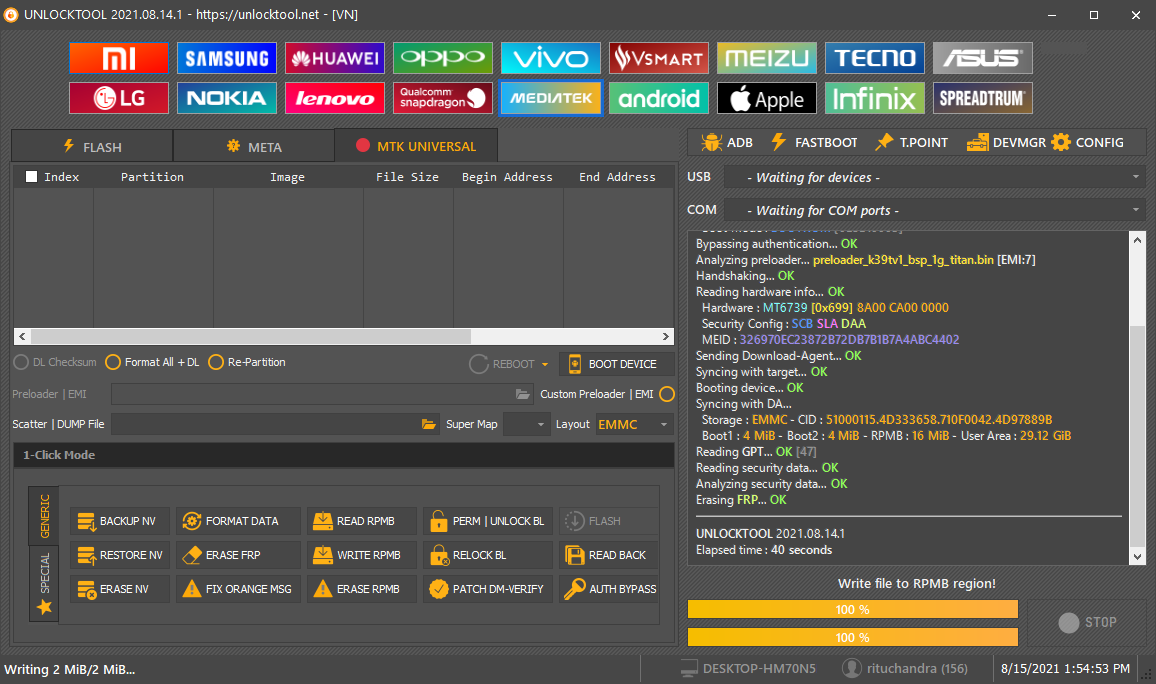Select the OPPO brand logo
The image size is (1156, 684).
point(442,58)
